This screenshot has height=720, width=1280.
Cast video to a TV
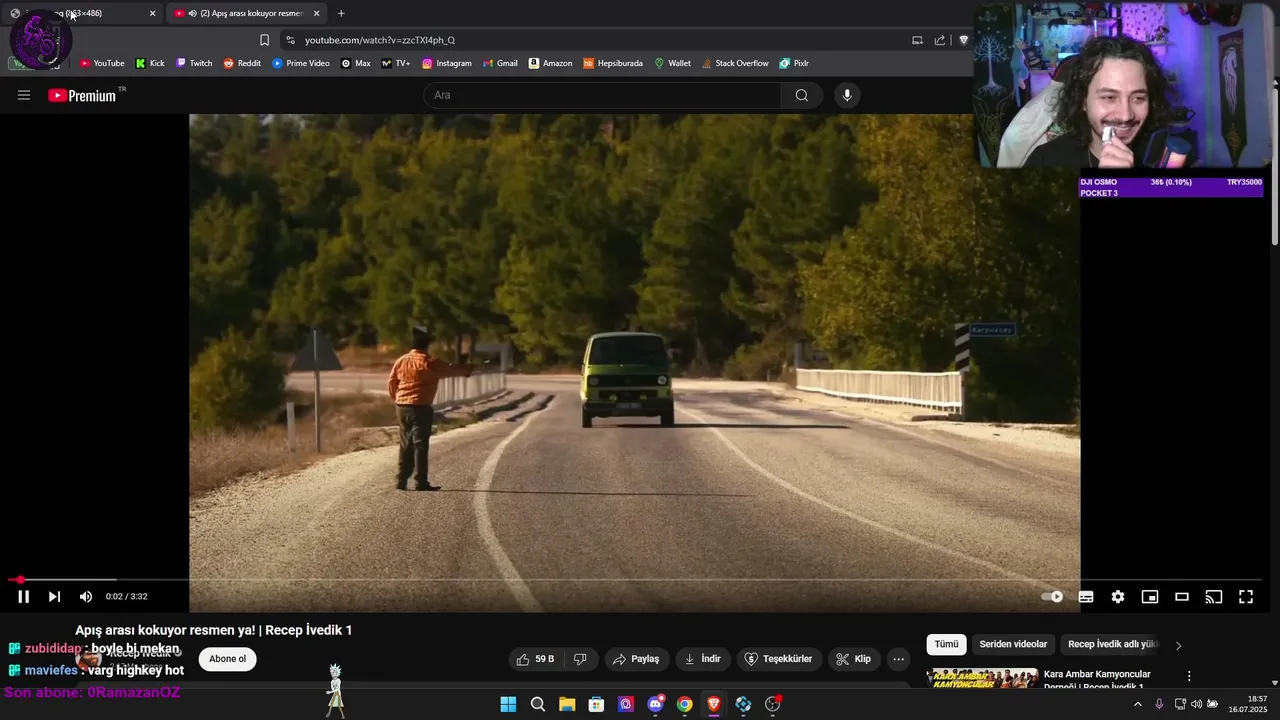[1214, 597]
